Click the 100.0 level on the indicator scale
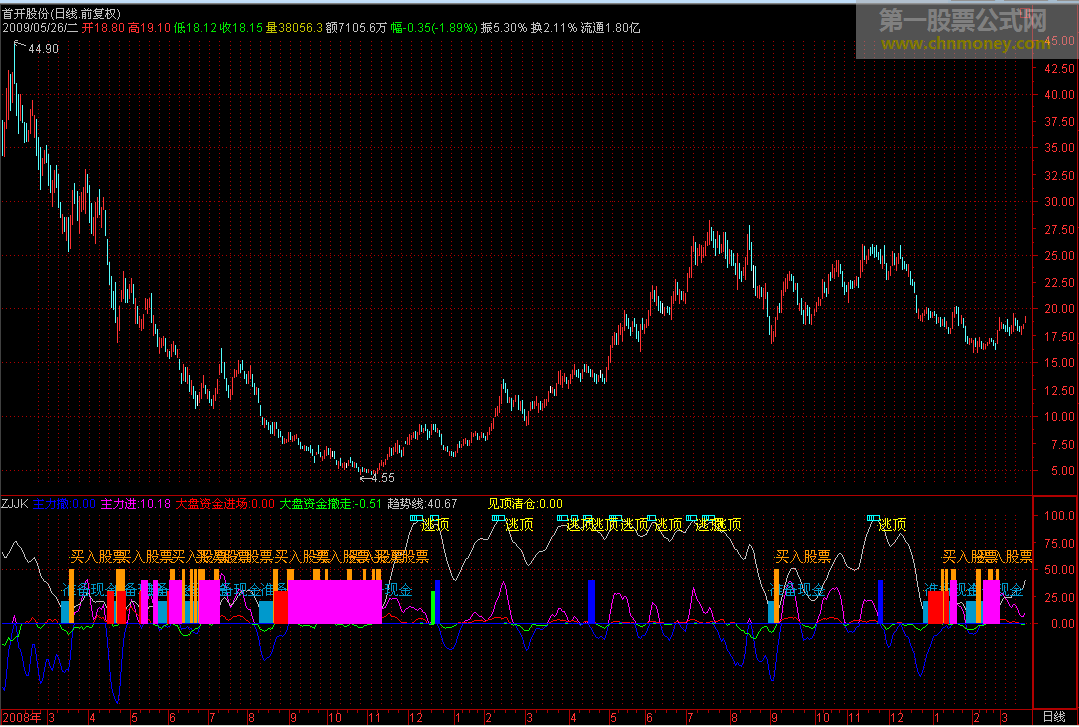 click(x=1058, y=517)
